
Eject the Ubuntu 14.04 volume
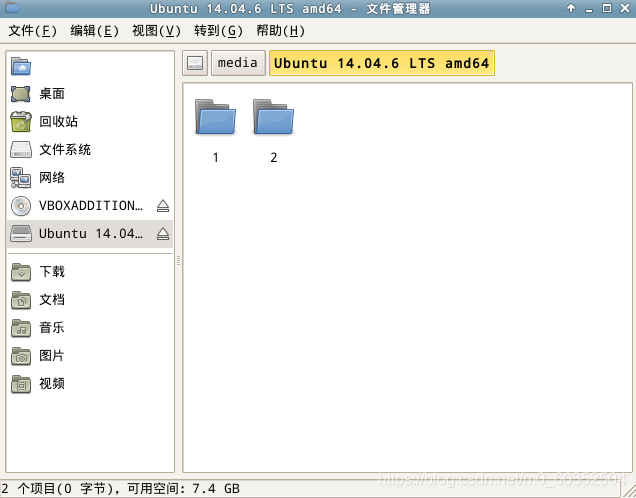pos(163,234)
